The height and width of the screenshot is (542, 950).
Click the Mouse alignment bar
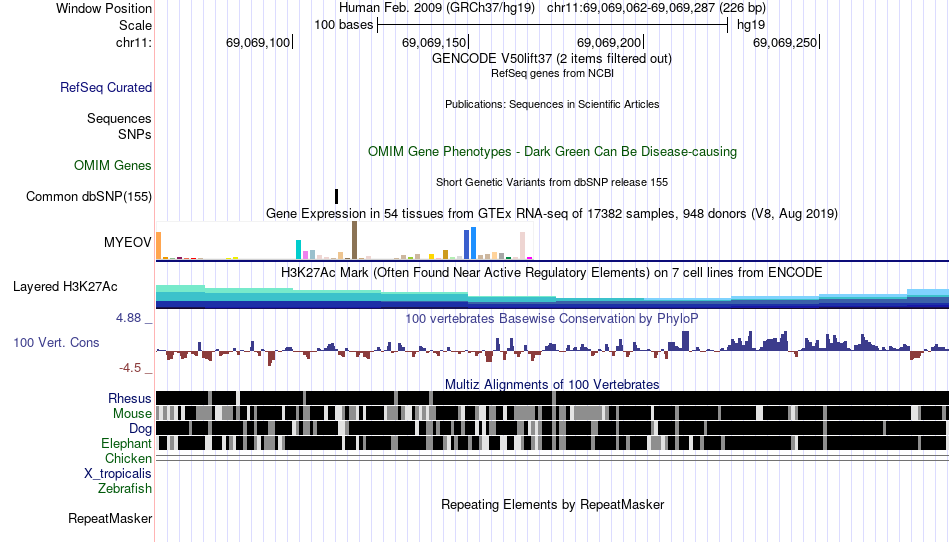coord(552,414)
